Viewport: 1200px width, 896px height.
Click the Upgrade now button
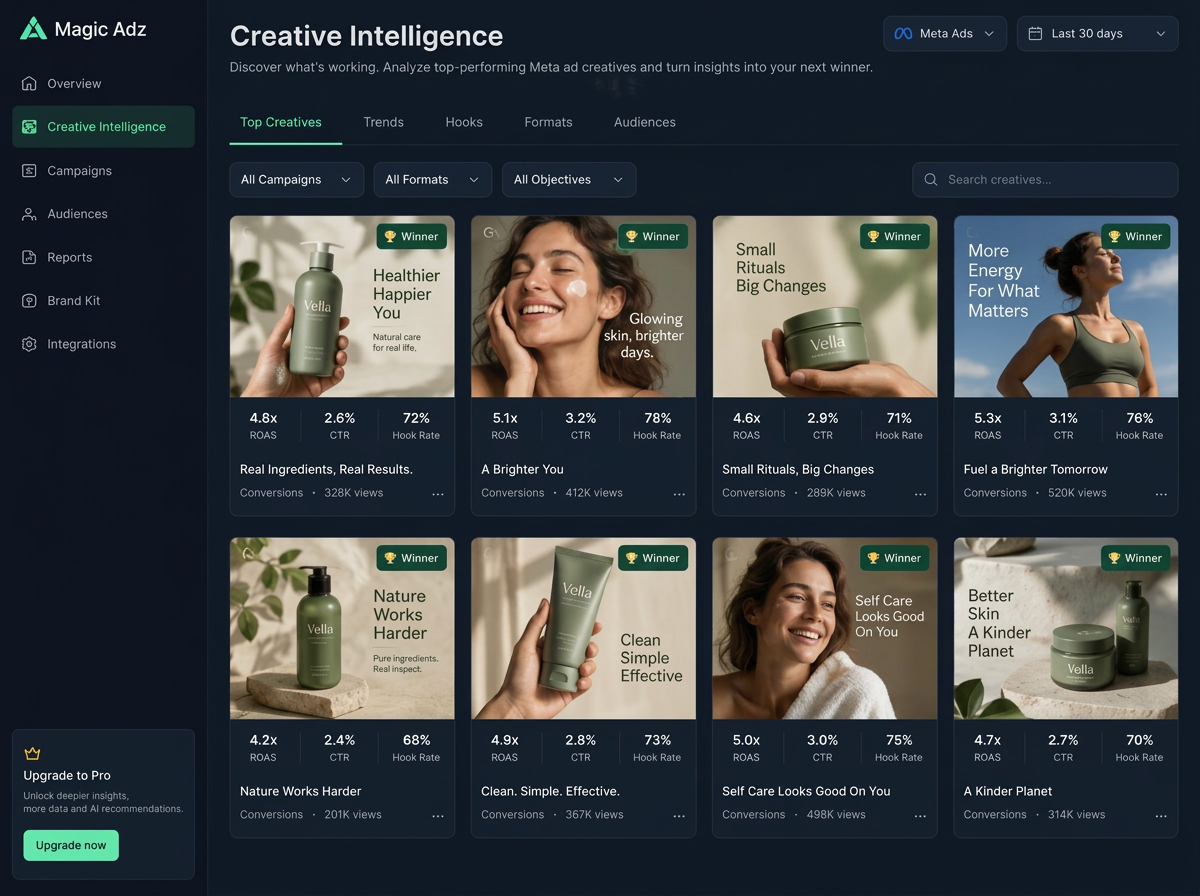click(x=71, y=845)
